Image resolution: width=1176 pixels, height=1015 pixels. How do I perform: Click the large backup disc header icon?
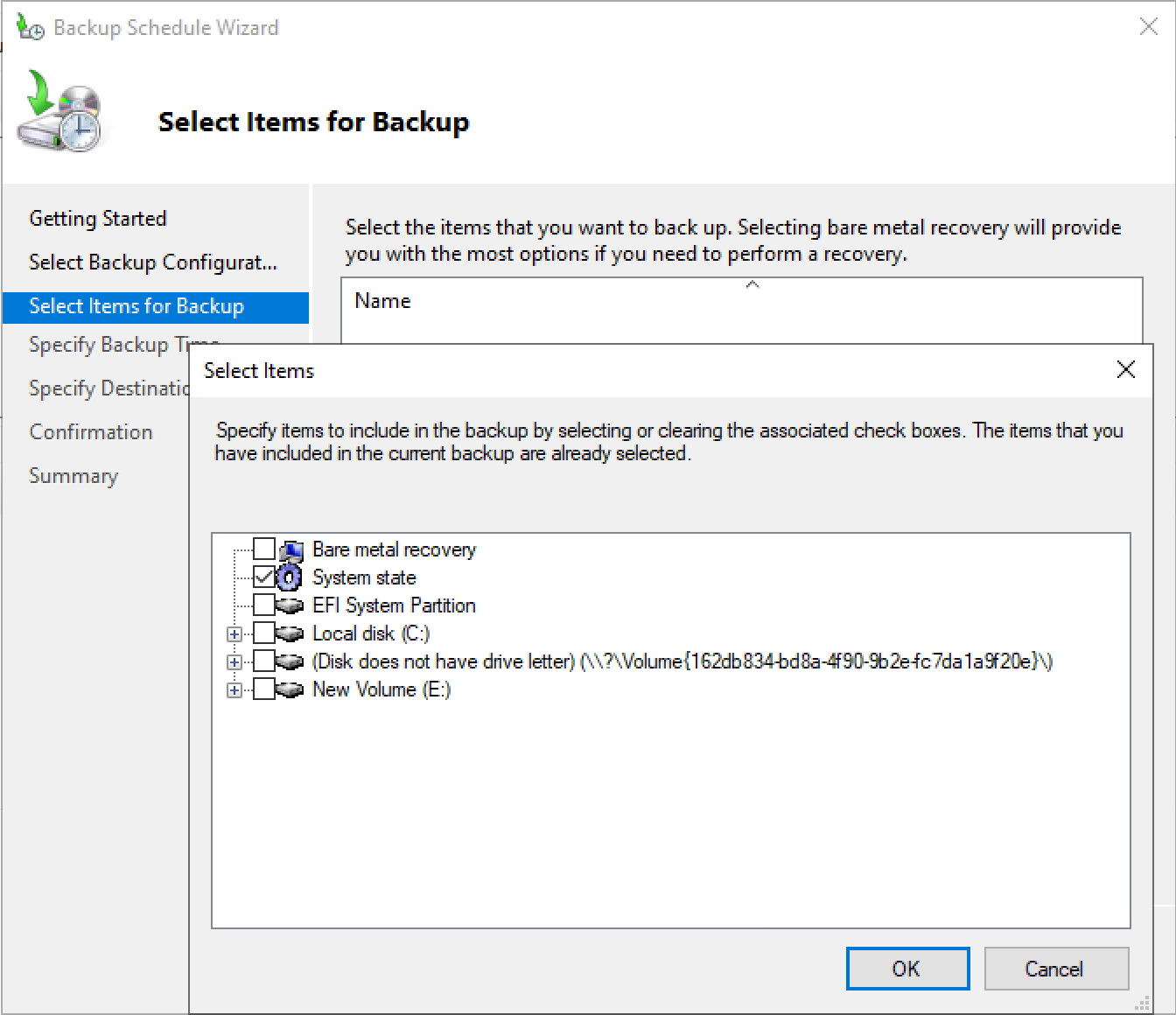(x=60, y=111)
